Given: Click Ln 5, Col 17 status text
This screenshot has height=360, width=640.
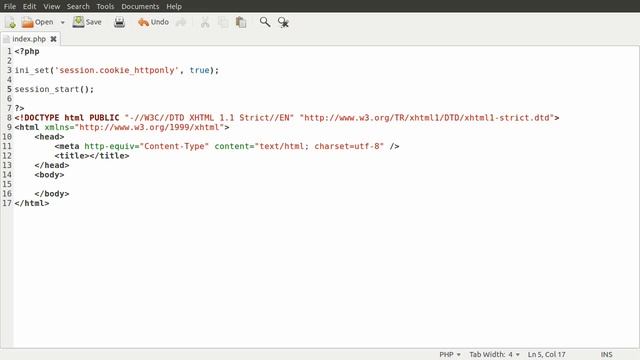Looking at the screenshot, I should point(547,354).
